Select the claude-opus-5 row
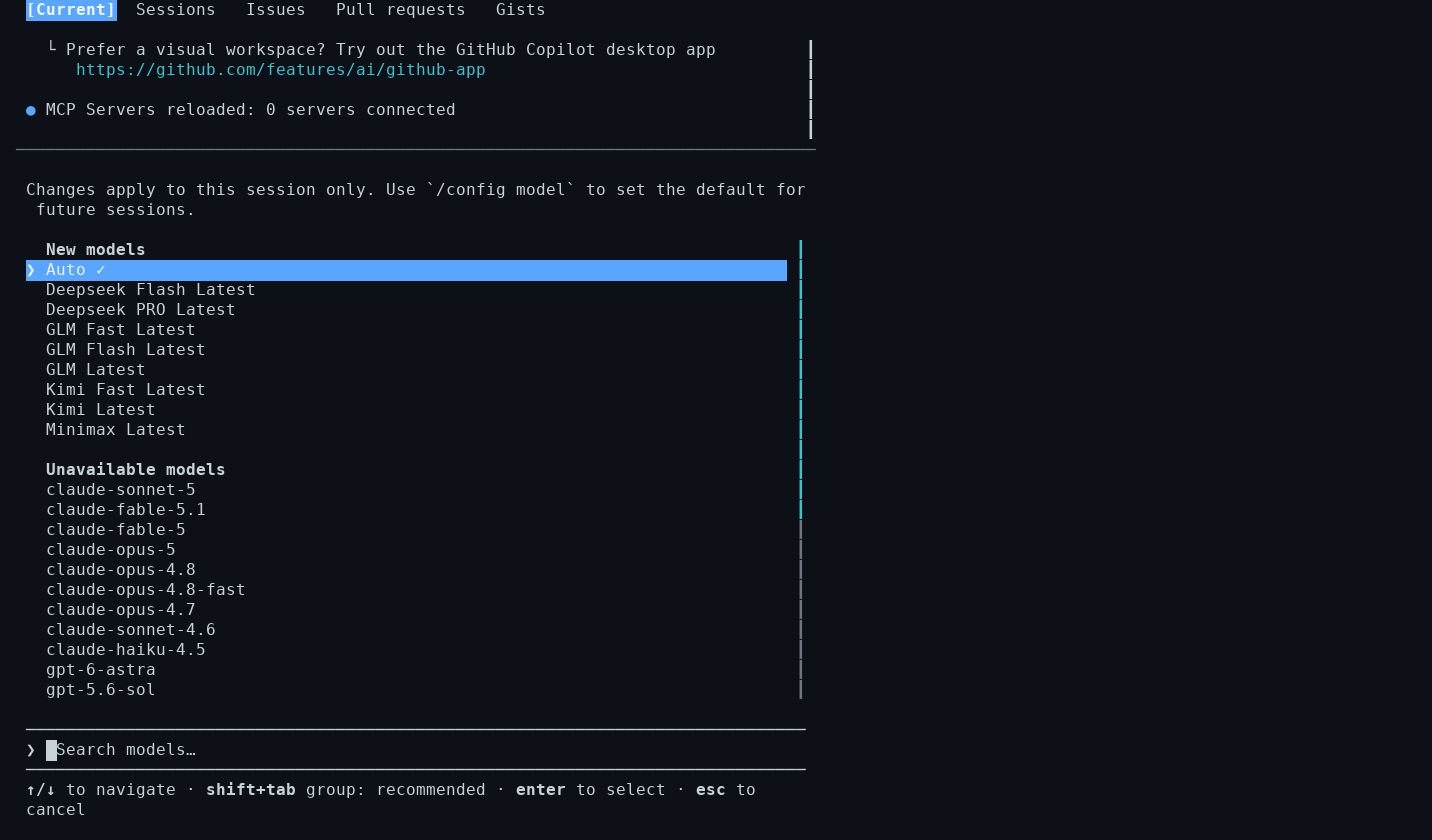The height and width of the screenshot is (840, 1432). point(111,550)
